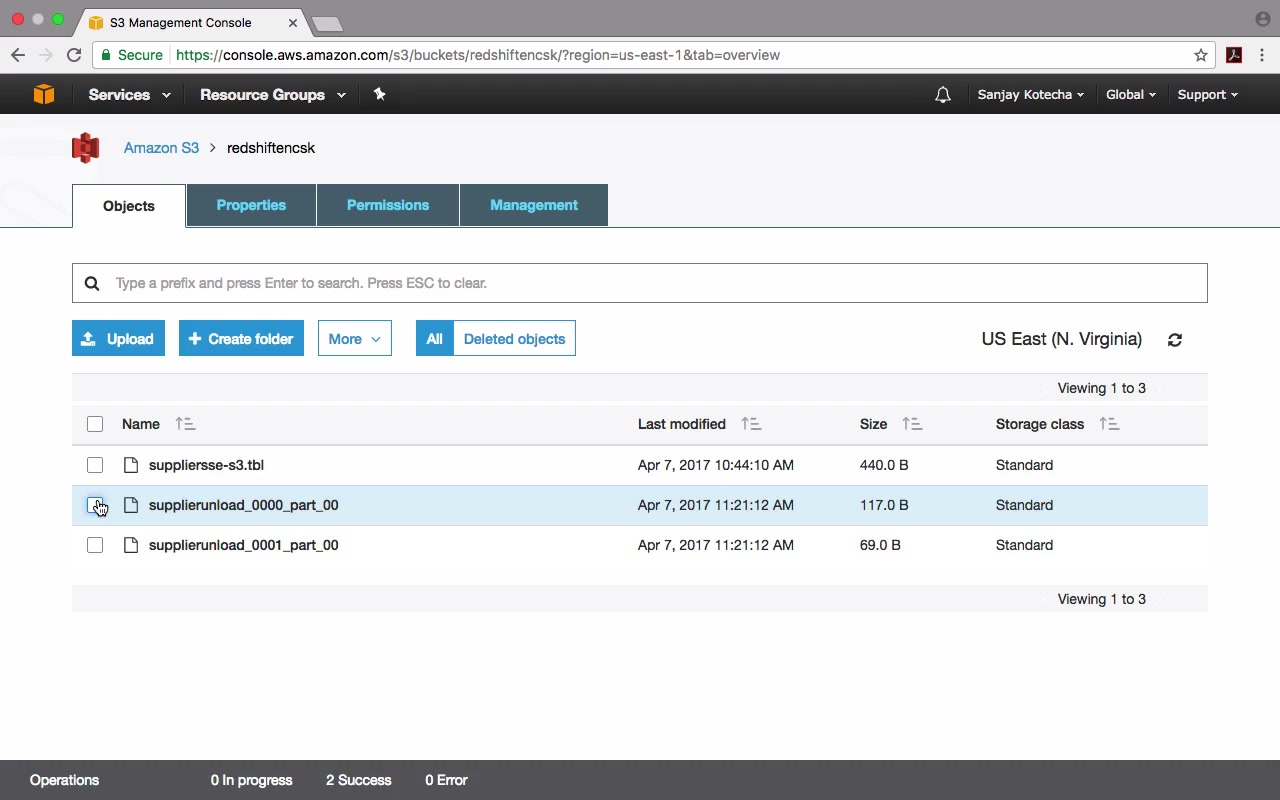Click the file icon beside supplierunload_0001_part_00
The image size is (1280, 800).
click(130, 545)
